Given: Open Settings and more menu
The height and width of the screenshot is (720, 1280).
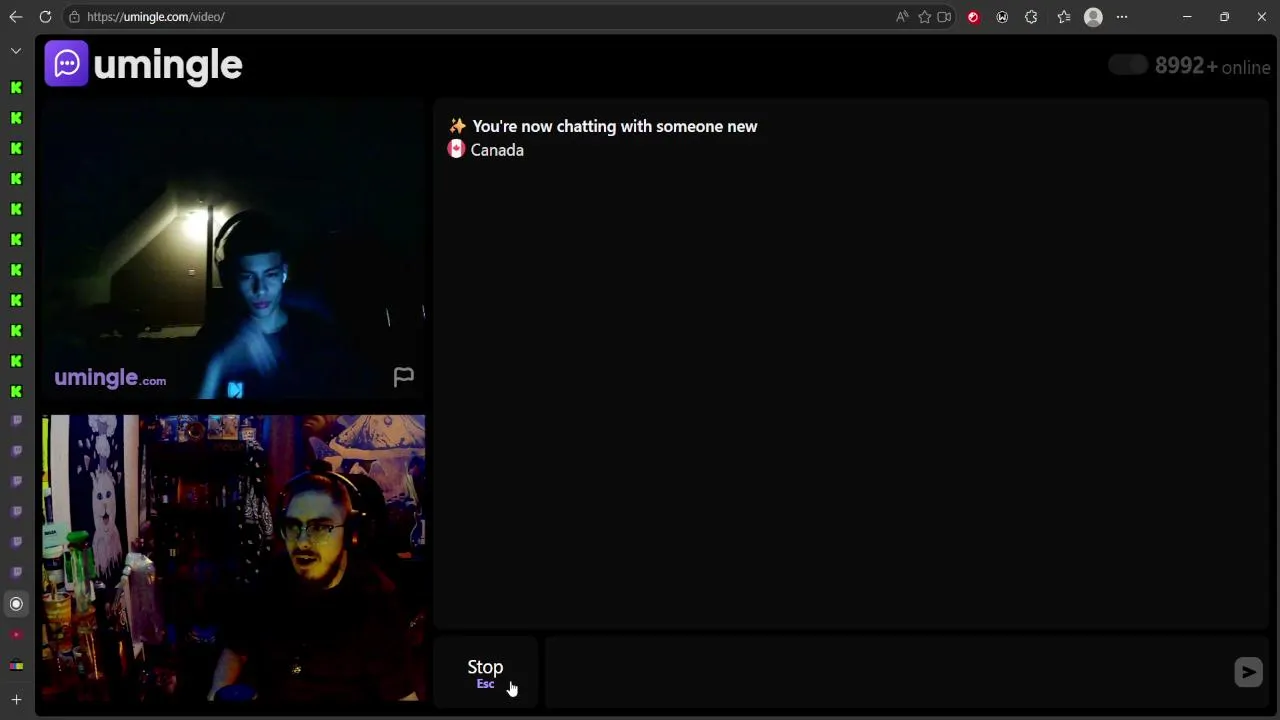Looking at the screenshot, I should click(x=1122, y=17).
